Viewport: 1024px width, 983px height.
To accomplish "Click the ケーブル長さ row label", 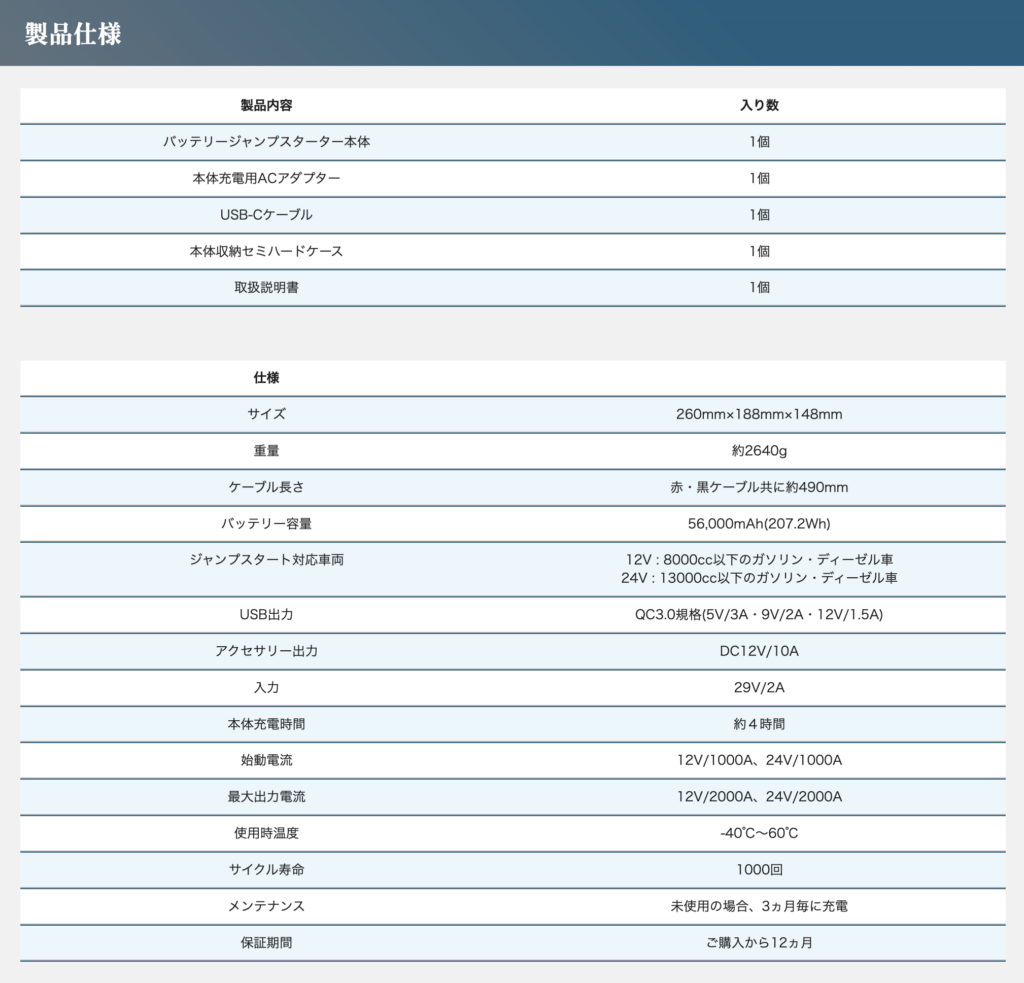I will [266, 487].
